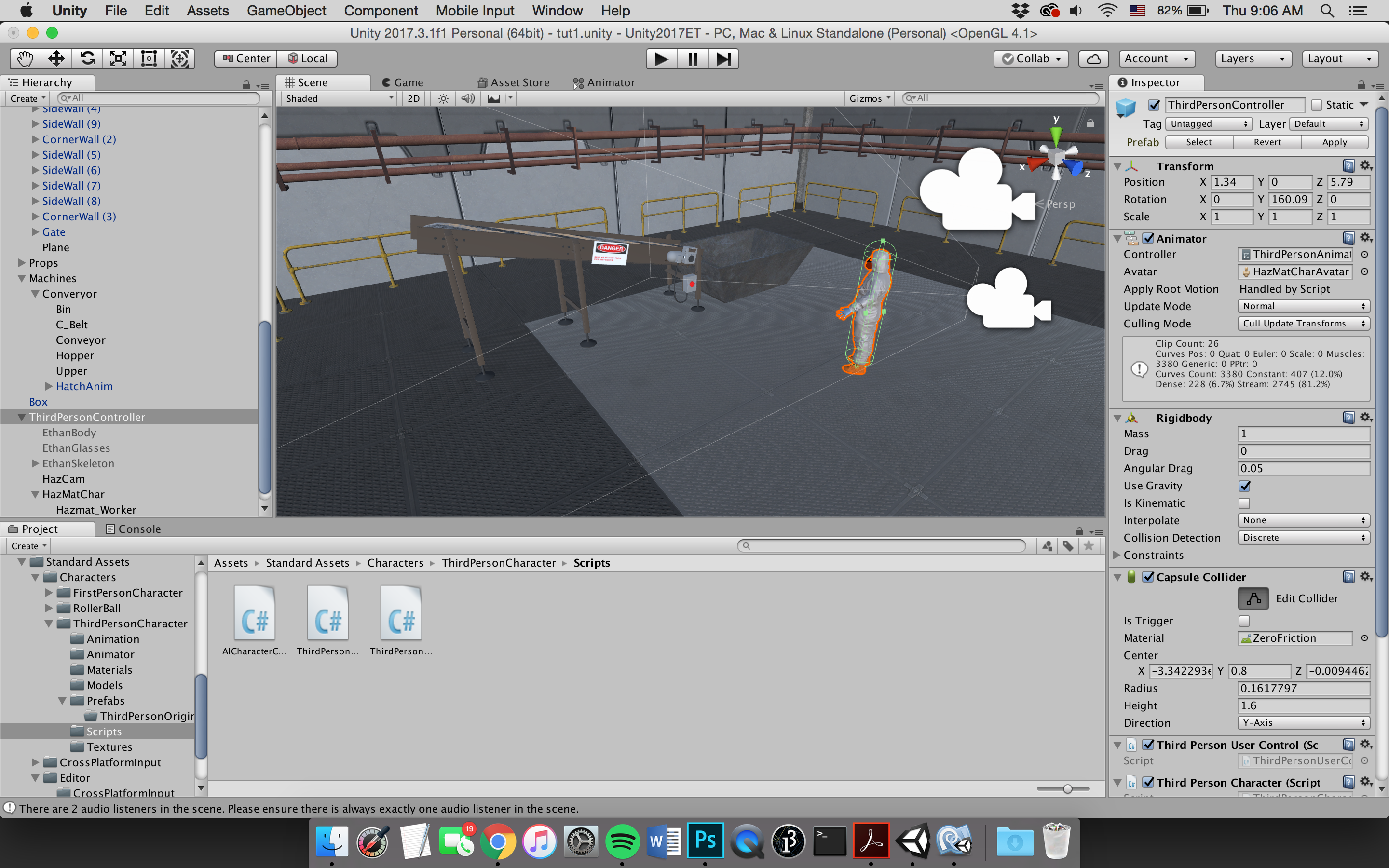The width and height of the screenshot is (1389, 868).
Task: Enable Is Trigger checkbox
Action: pos(1244,621)
